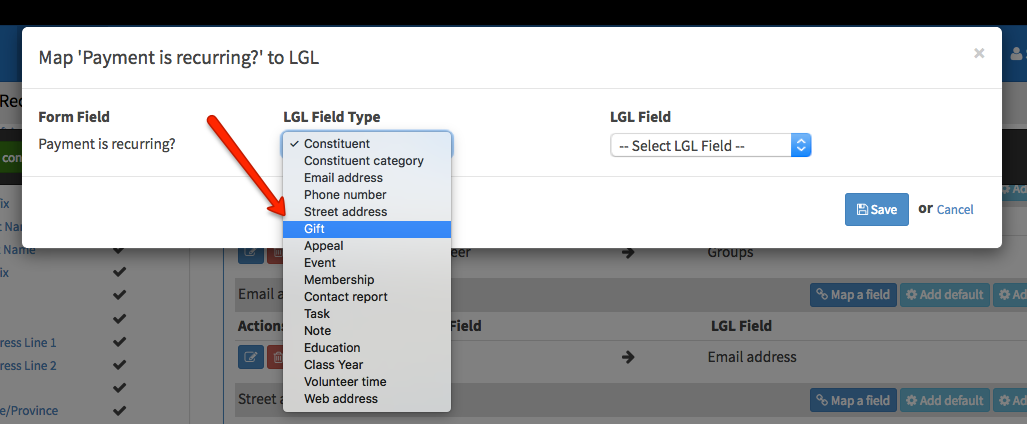This screenshot has width=1027, height=424.
Task: Close the dialog with the X
Action: tap(979, 53)
